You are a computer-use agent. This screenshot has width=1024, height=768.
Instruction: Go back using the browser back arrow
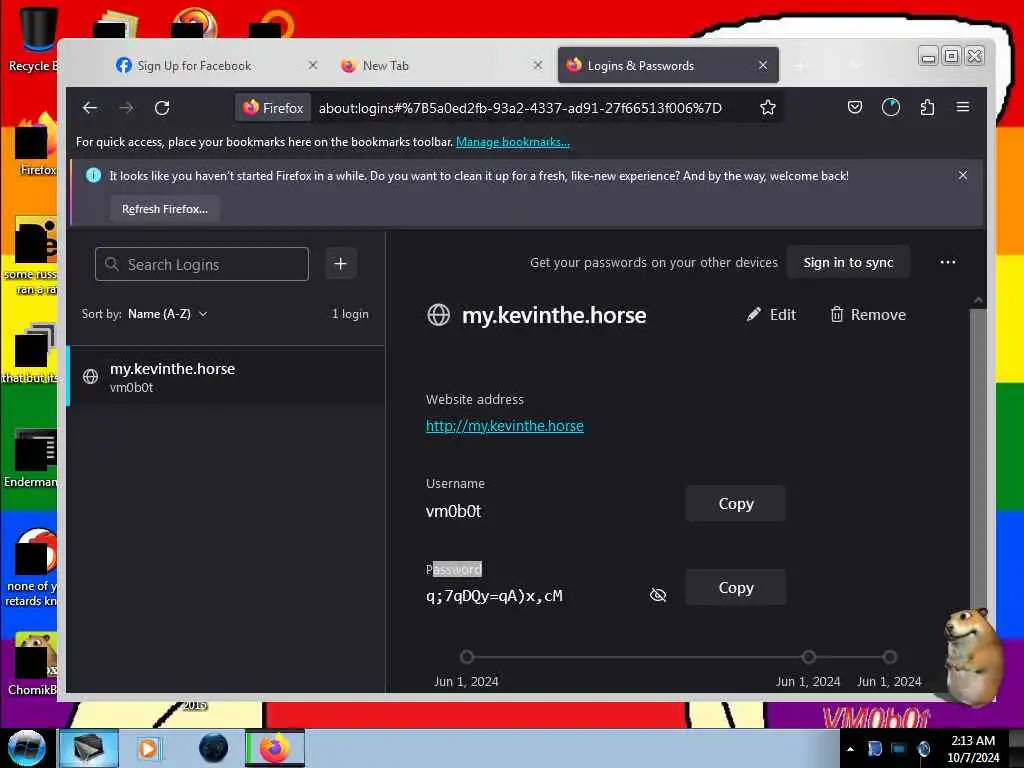[89, 108]
